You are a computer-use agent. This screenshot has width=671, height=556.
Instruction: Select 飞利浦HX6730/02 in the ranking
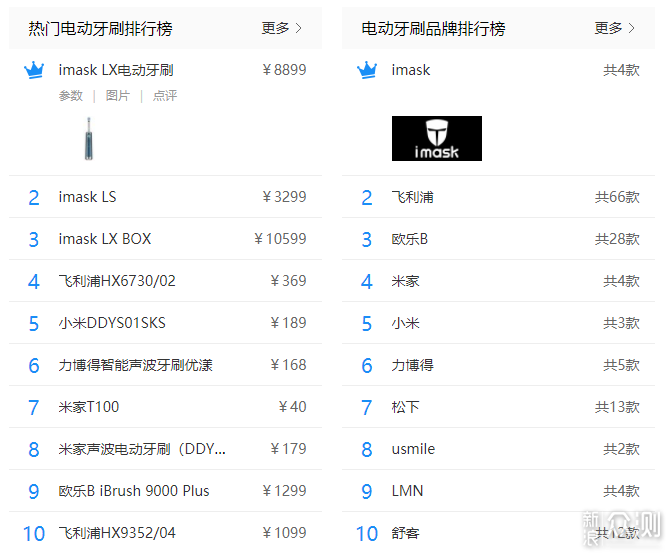117,281
